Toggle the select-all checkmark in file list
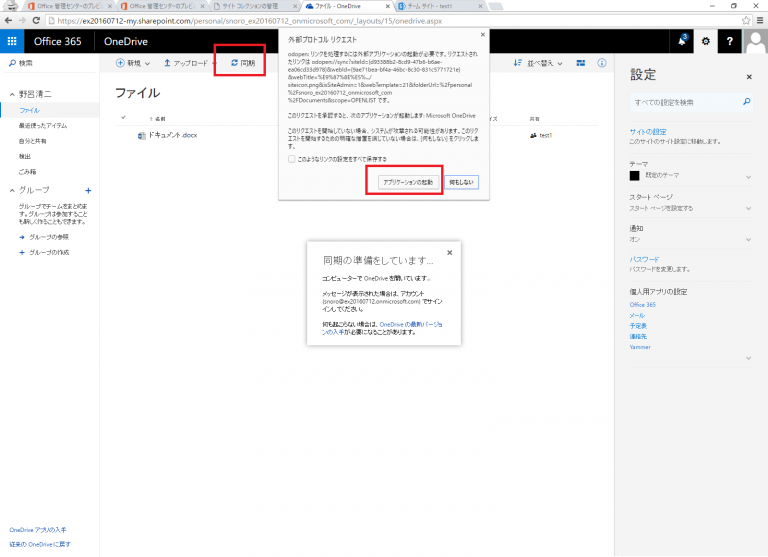 click(x=123, y=118)
